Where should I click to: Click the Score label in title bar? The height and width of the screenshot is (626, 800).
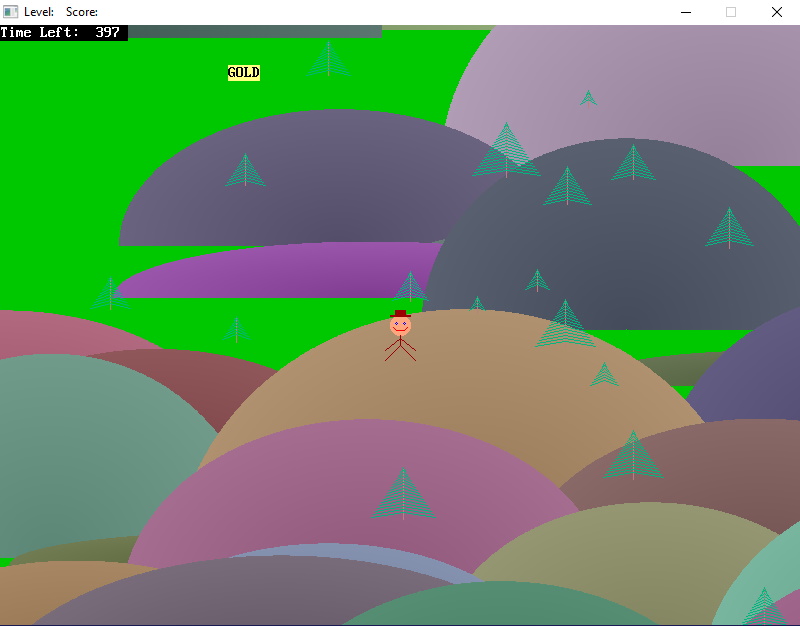tap(82, 12)
